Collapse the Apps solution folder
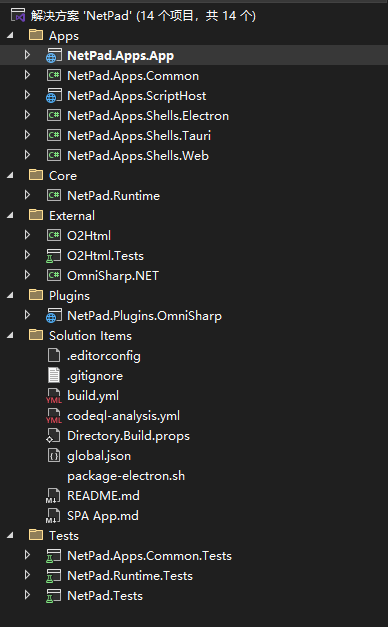Viewport: 388px width, 627px height. (10, 36)
